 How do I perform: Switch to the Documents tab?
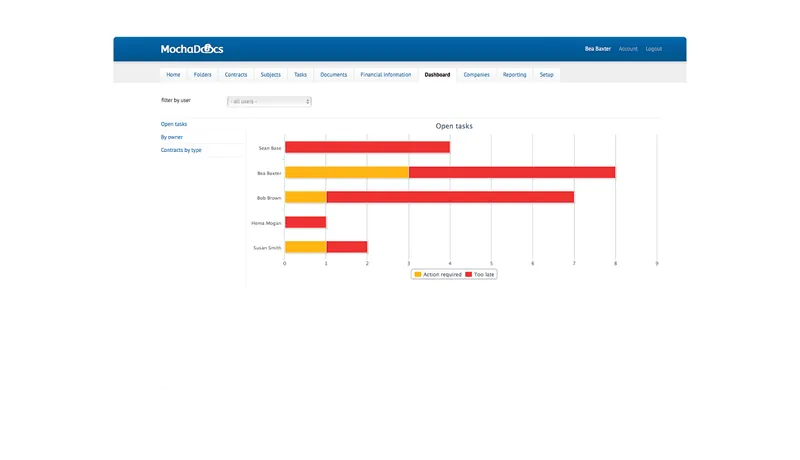334,74
